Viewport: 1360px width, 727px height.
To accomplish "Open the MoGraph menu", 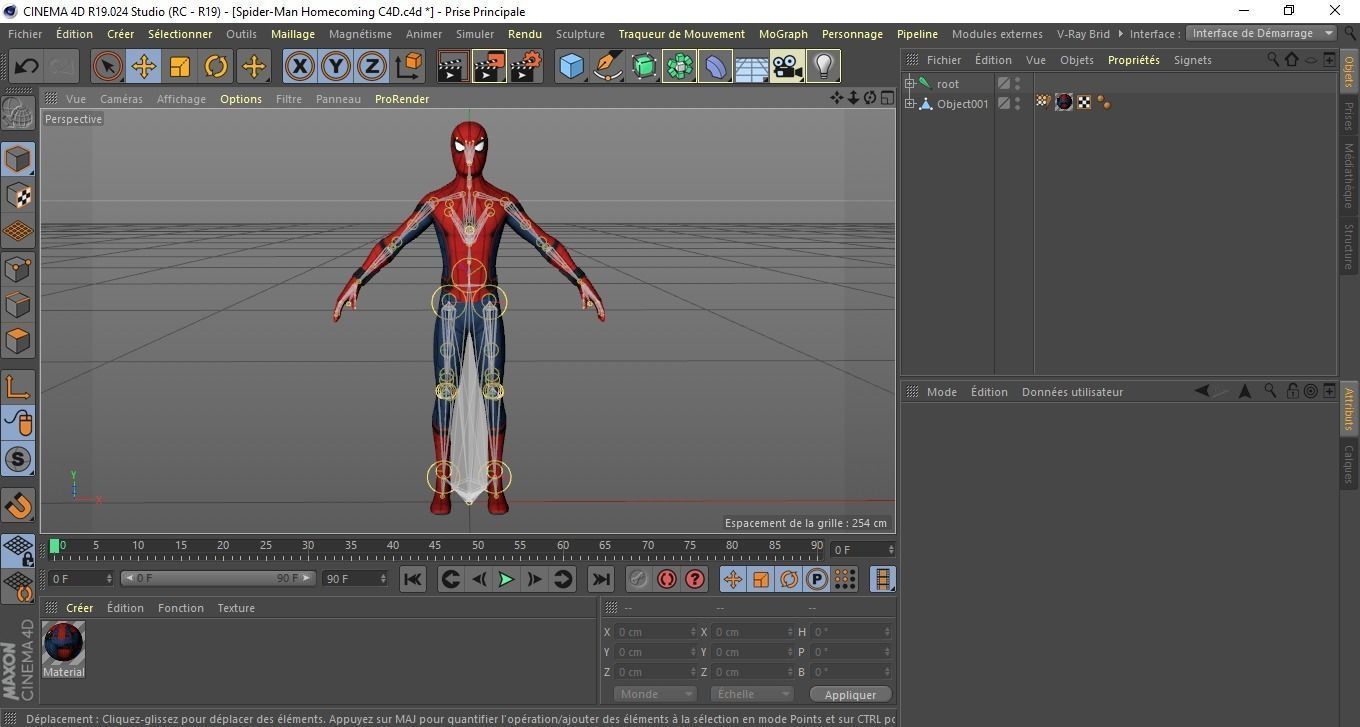I will (x=783, y=34).
